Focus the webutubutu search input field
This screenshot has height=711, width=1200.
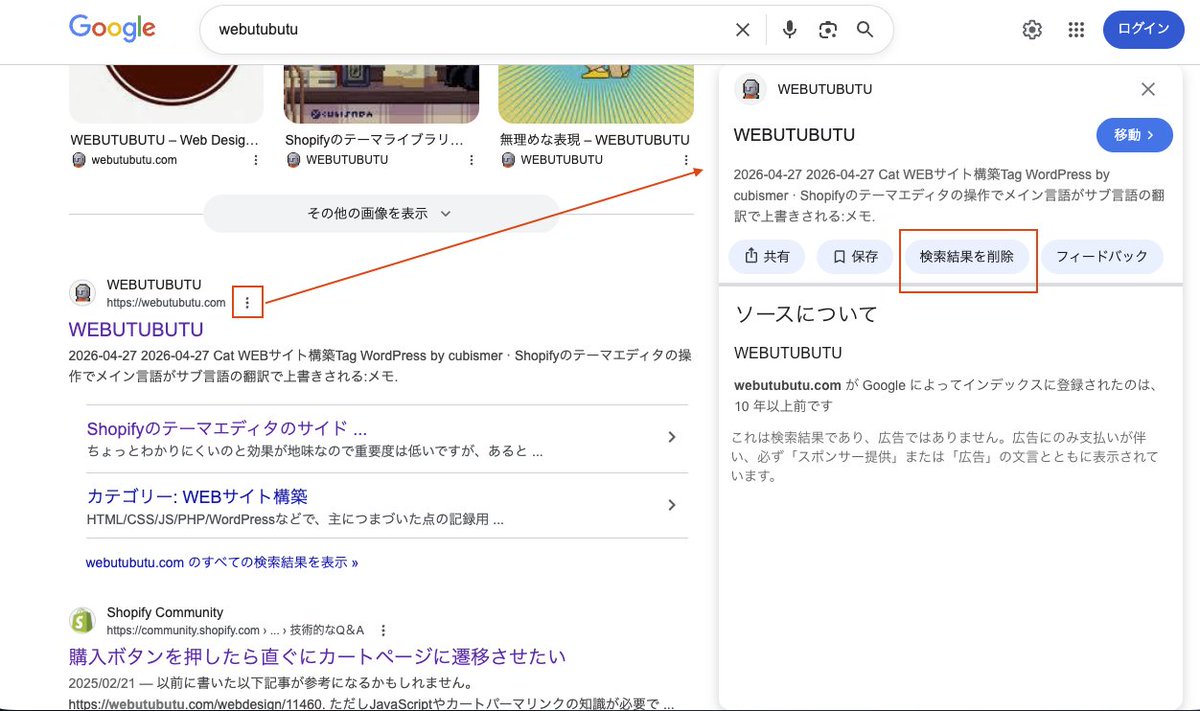tap(470, 30)
